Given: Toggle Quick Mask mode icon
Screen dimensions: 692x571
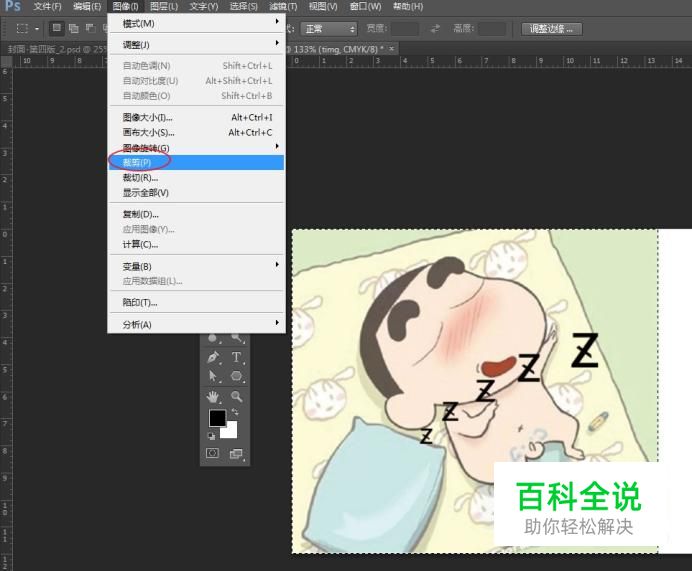Looking at the screenshot, I should pyautogui.click(x=212, y=453).
